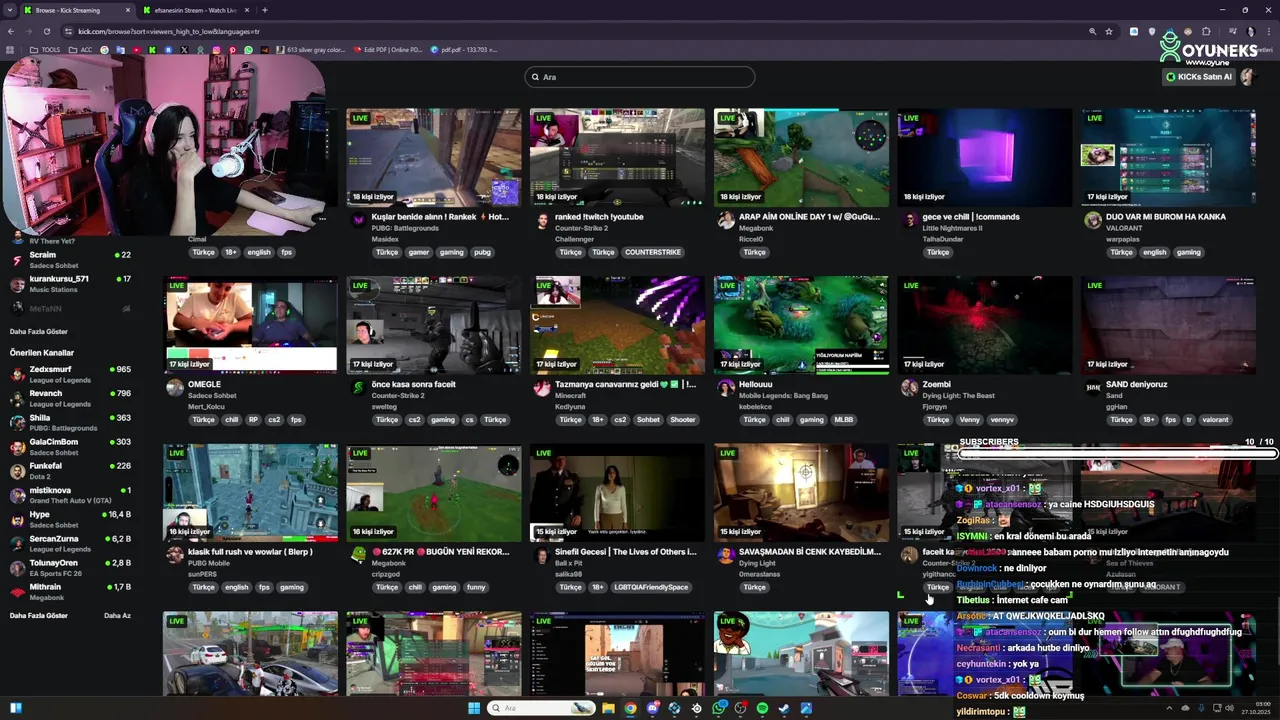Open the Edit PDF Online bookmark
Screen dimensions: 1280x720
point(388,49)
